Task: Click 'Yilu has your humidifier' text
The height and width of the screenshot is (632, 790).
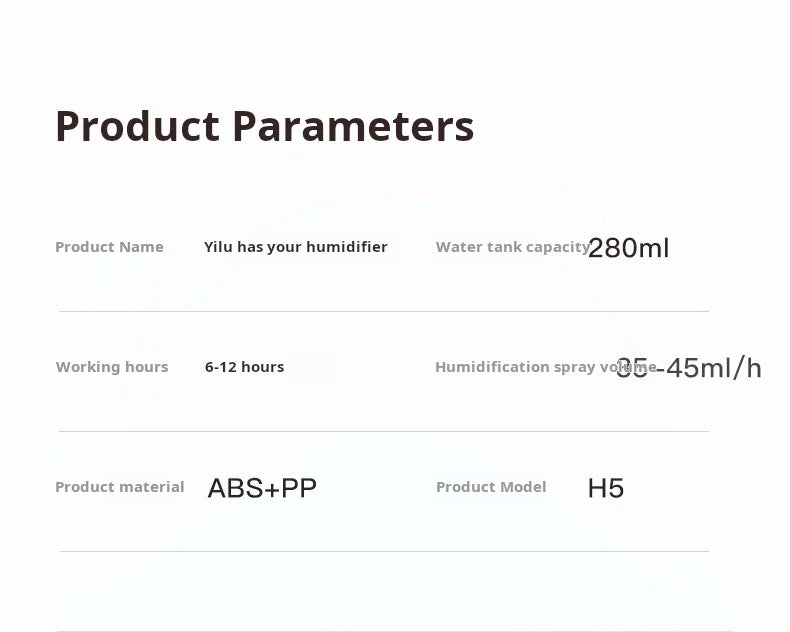Action: coord(296,247)
